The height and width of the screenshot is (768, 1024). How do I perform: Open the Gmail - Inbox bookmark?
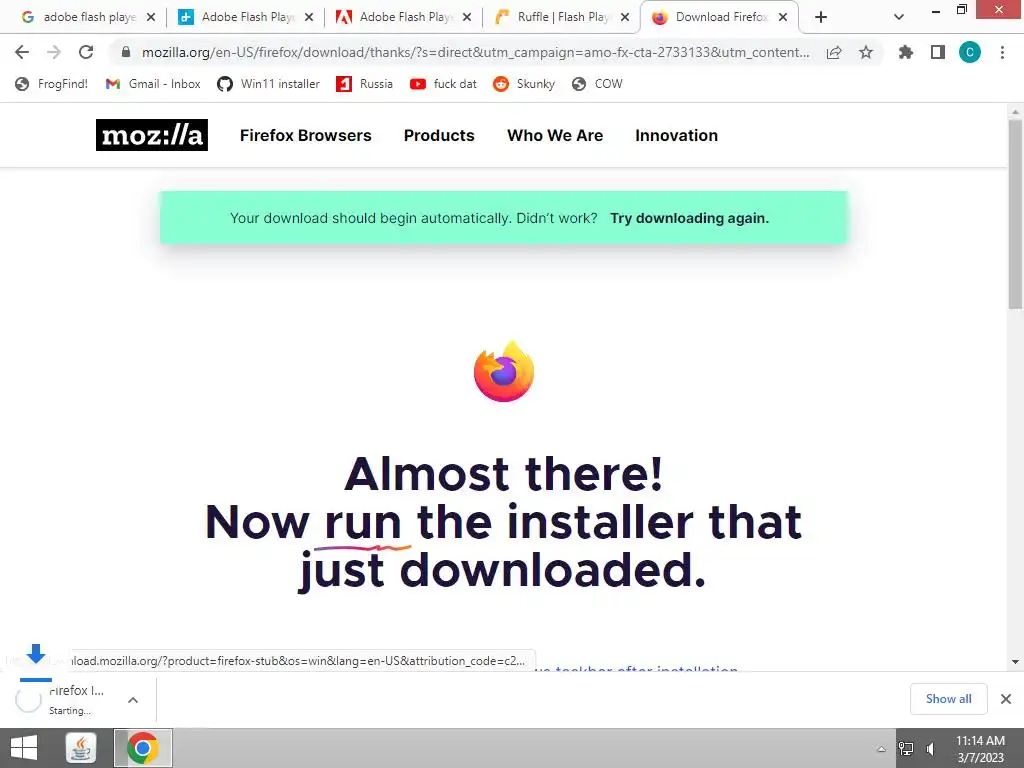point(153,84)
